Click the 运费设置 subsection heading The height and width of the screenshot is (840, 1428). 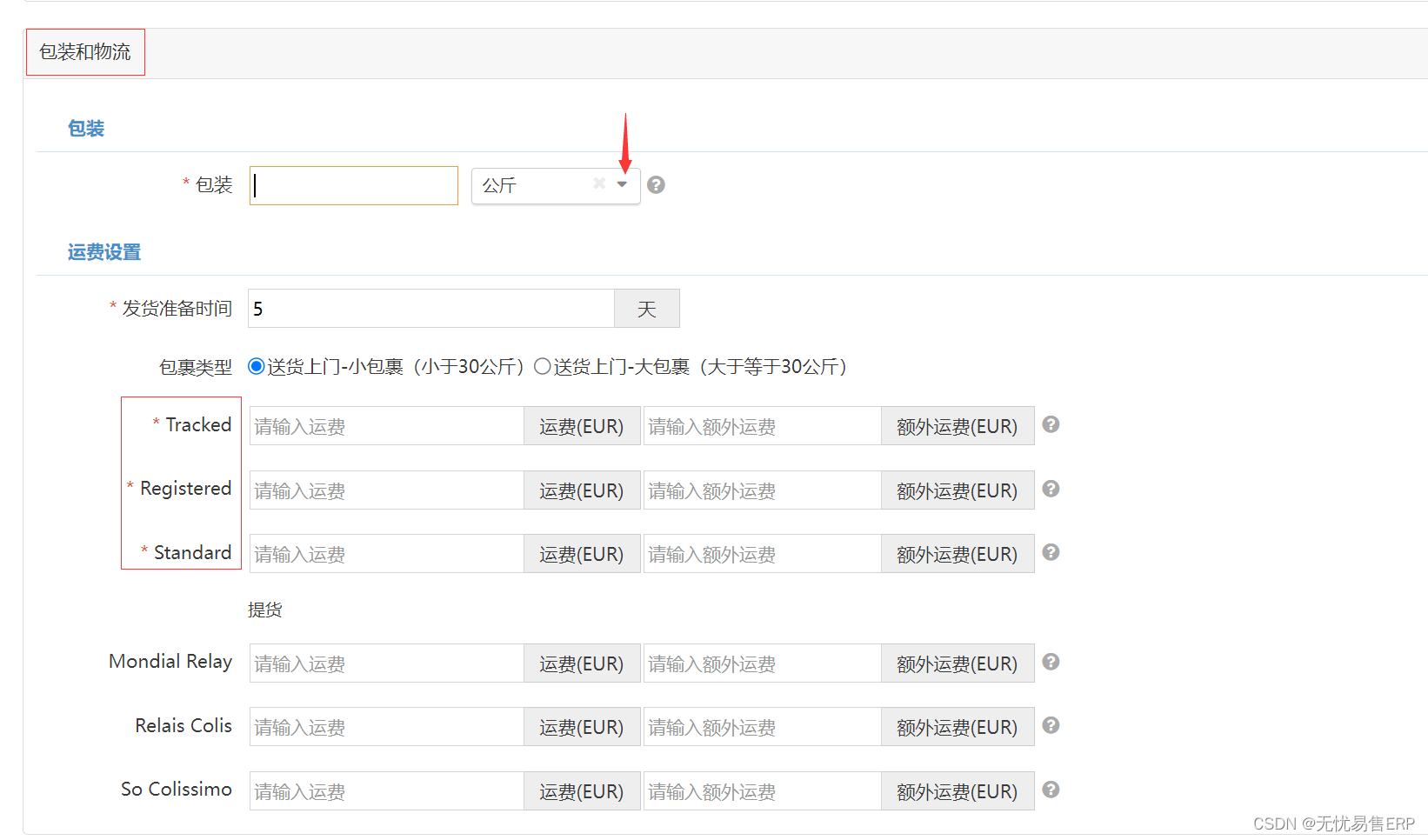click(104, 252)
